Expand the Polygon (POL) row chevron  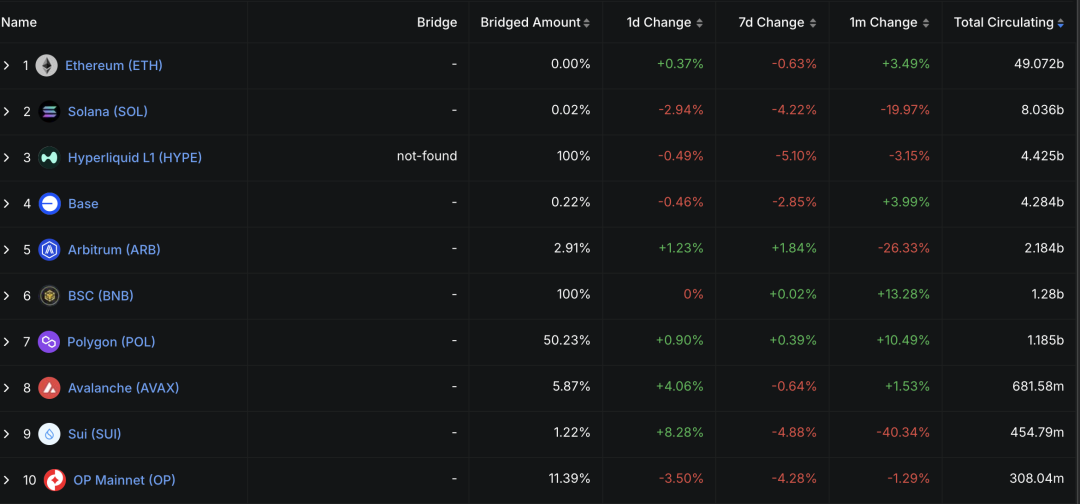click(x=7, y=342)
